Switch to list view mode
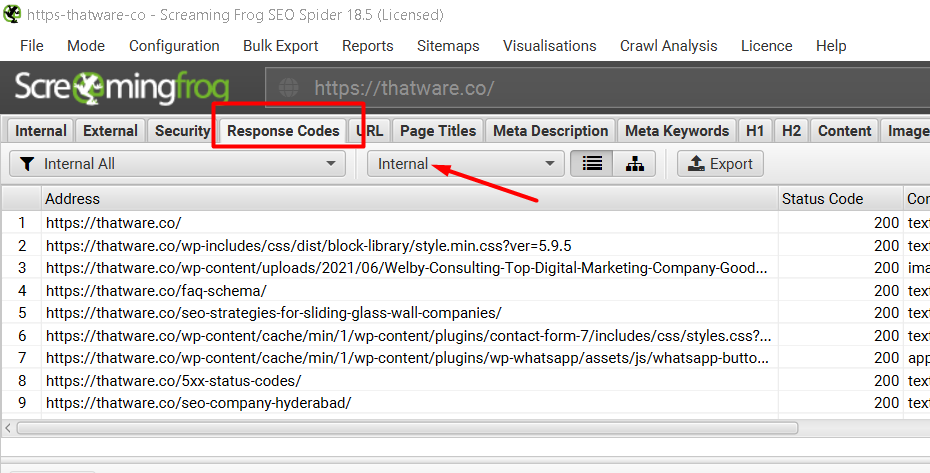The image size is (930, 473). tap(592, 164)
